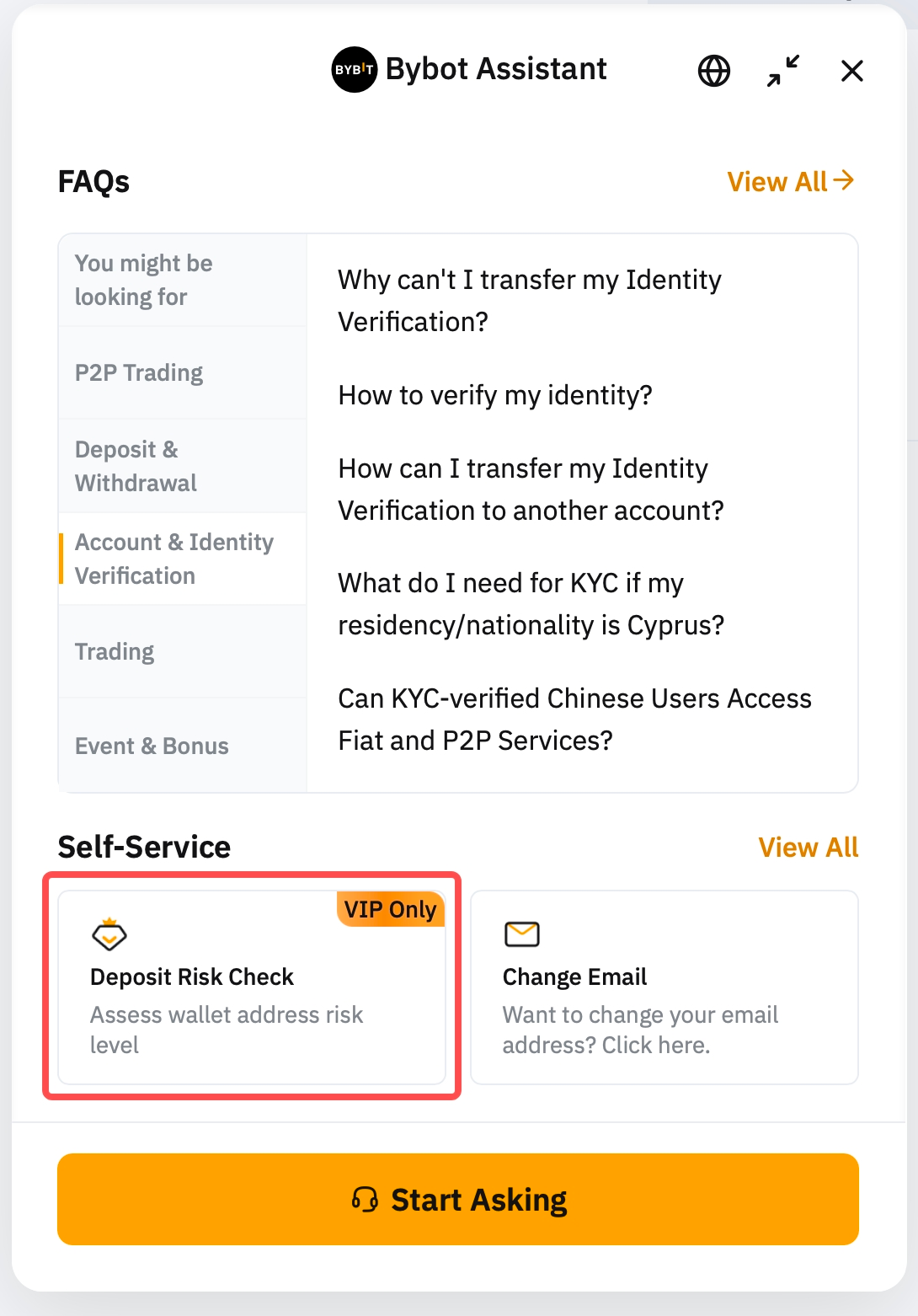Open the Cyprus KYC residency question
This screenshot has height=1316, width=918.
[x=531, y=604]
